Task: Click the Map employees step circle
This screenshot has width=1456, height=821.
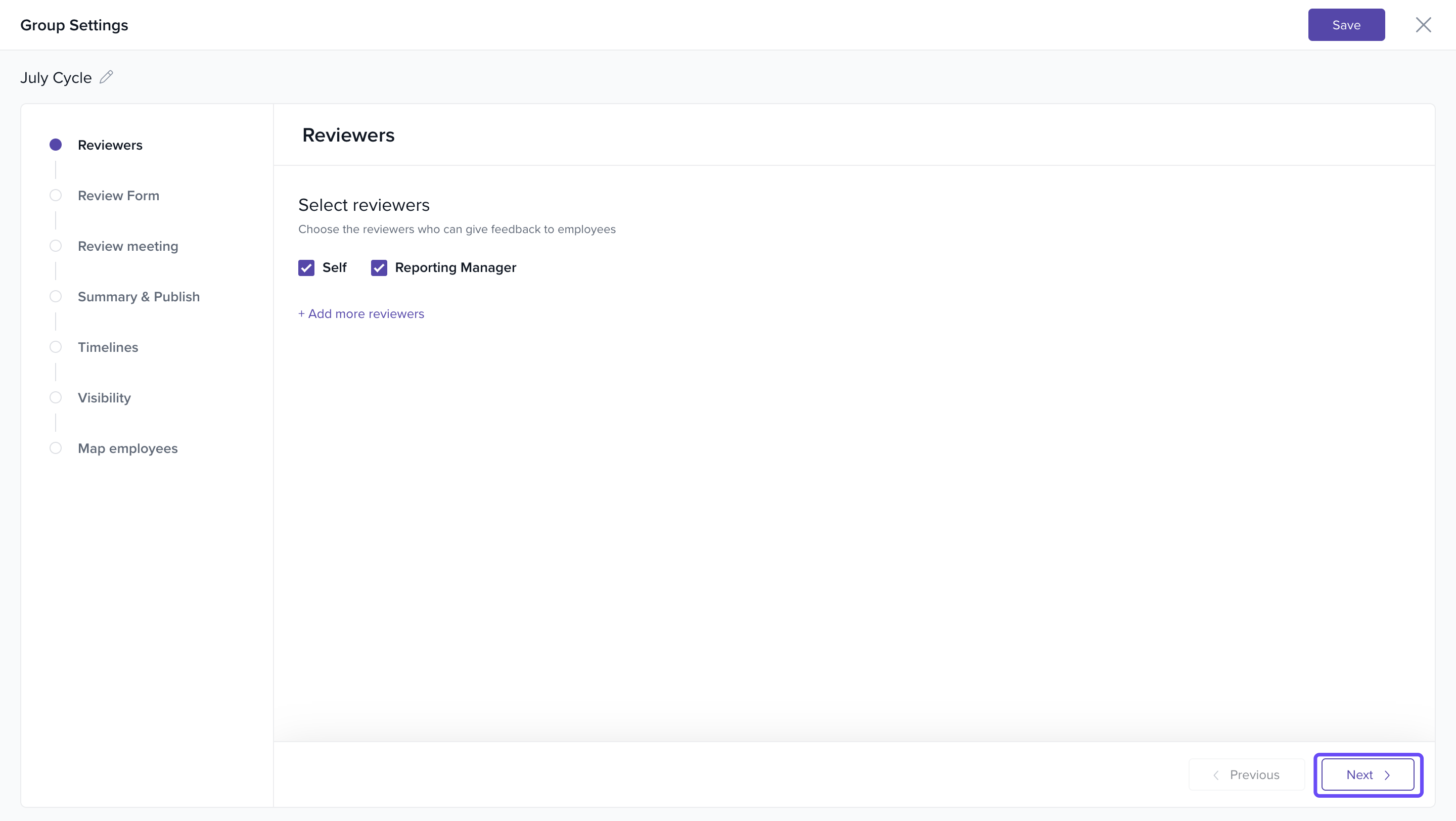Action: coord(56,448)
